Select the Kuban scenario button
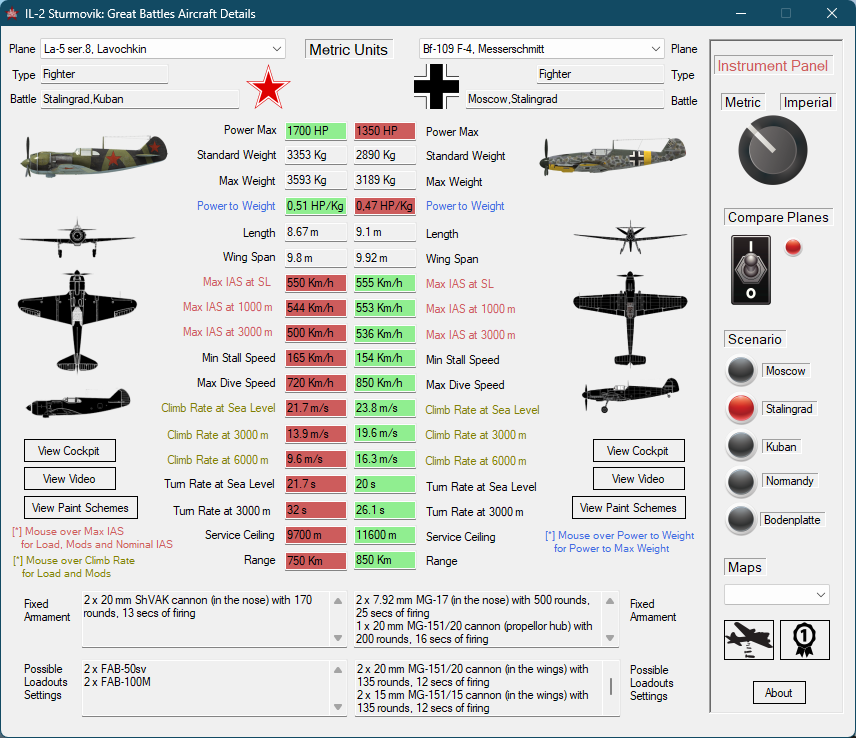Image resolution: width=856 pixels, height=738 pixels. (741, 446)
